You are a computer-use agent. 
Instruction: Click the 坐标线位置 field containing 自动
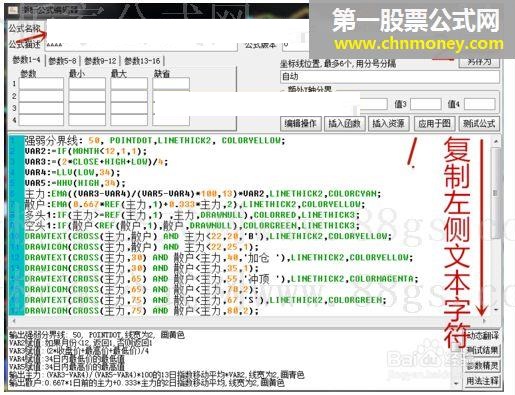pos(390,77)
